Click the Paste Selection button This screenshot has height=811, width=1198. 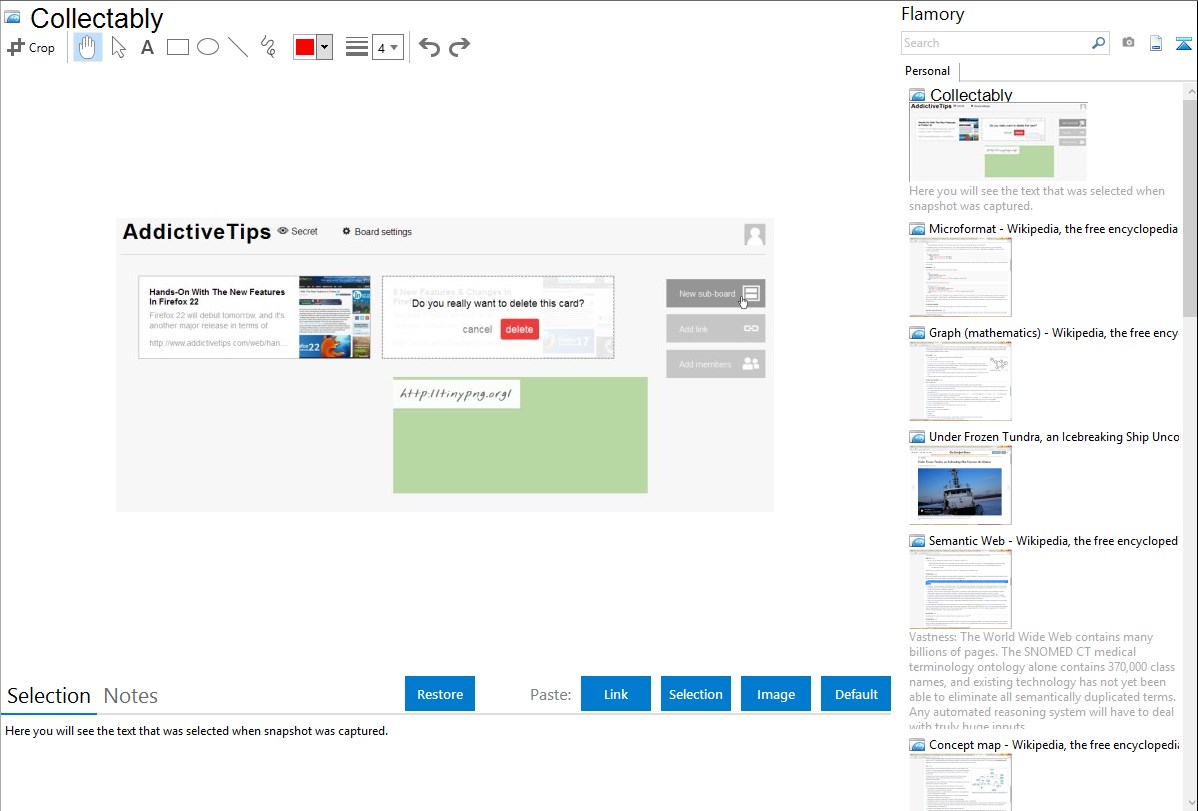(695, 694)
